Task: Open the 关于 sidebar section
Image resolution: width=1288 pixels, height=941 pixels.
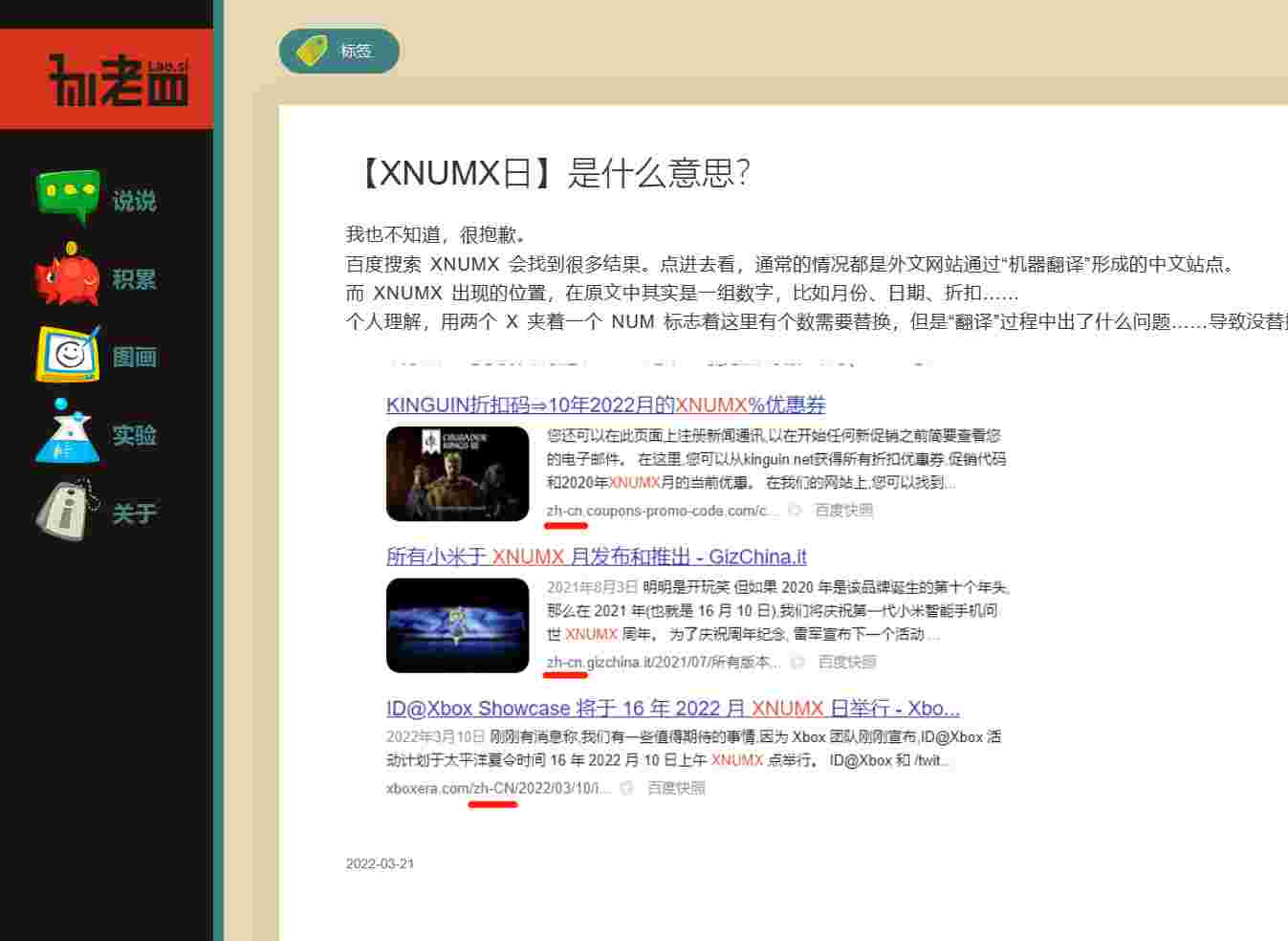Action: [134, 514]
